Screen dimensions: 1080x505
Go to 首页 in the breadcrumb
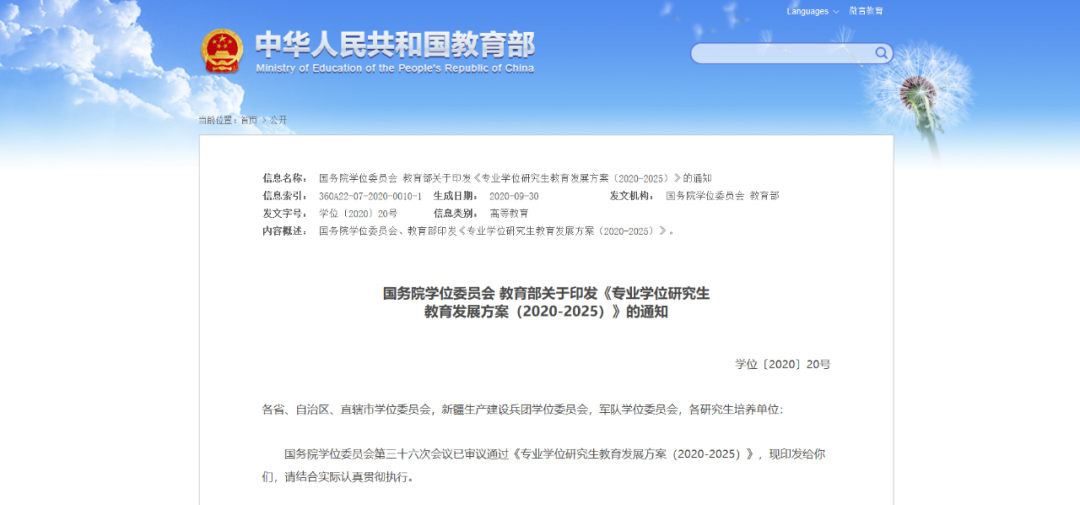tap(248, 120)
